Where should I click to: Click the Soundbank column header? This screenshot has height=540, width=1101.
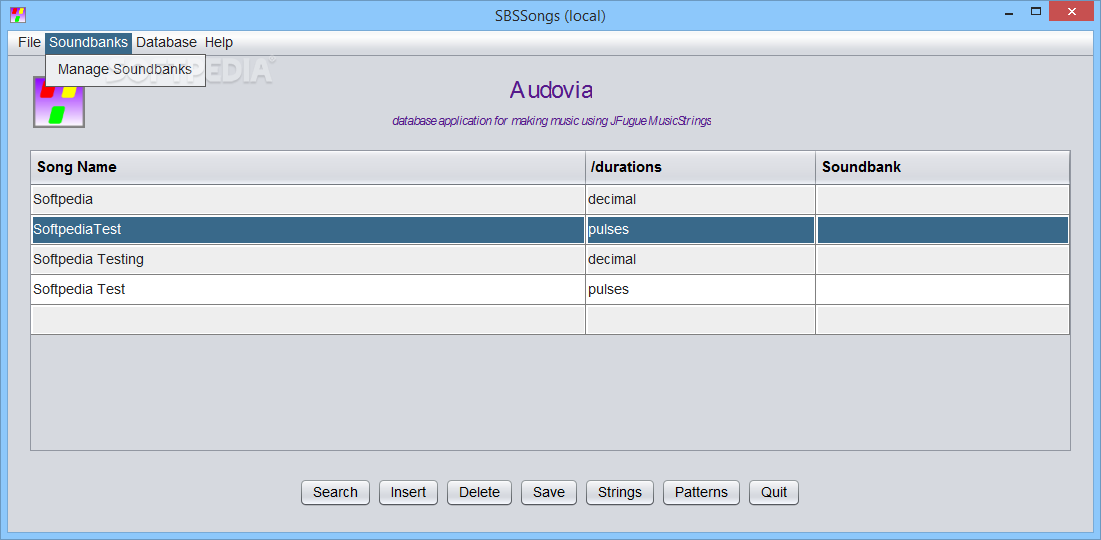pyautogui.click(x=942, y=167)
